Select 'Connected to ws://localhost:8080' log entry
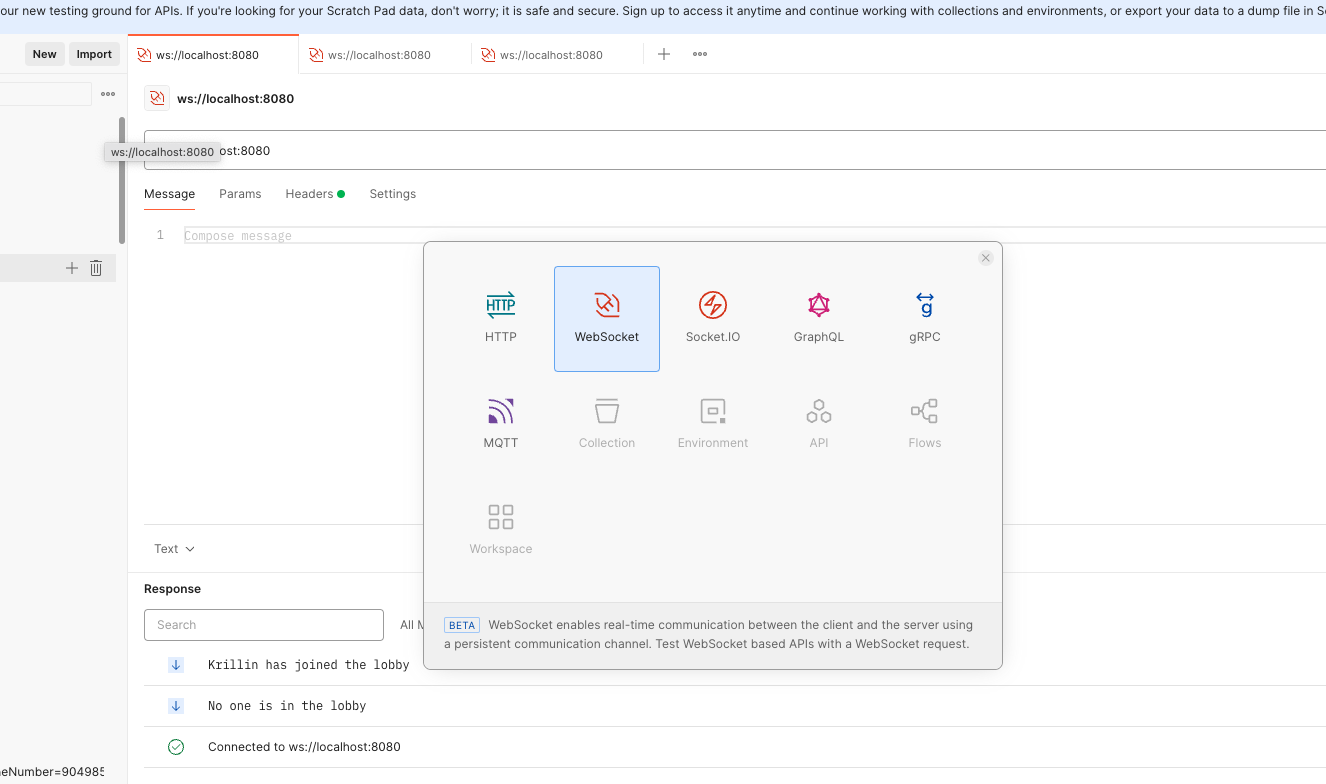This screenshot has width=1326, height=784. [x=304, y=747]
